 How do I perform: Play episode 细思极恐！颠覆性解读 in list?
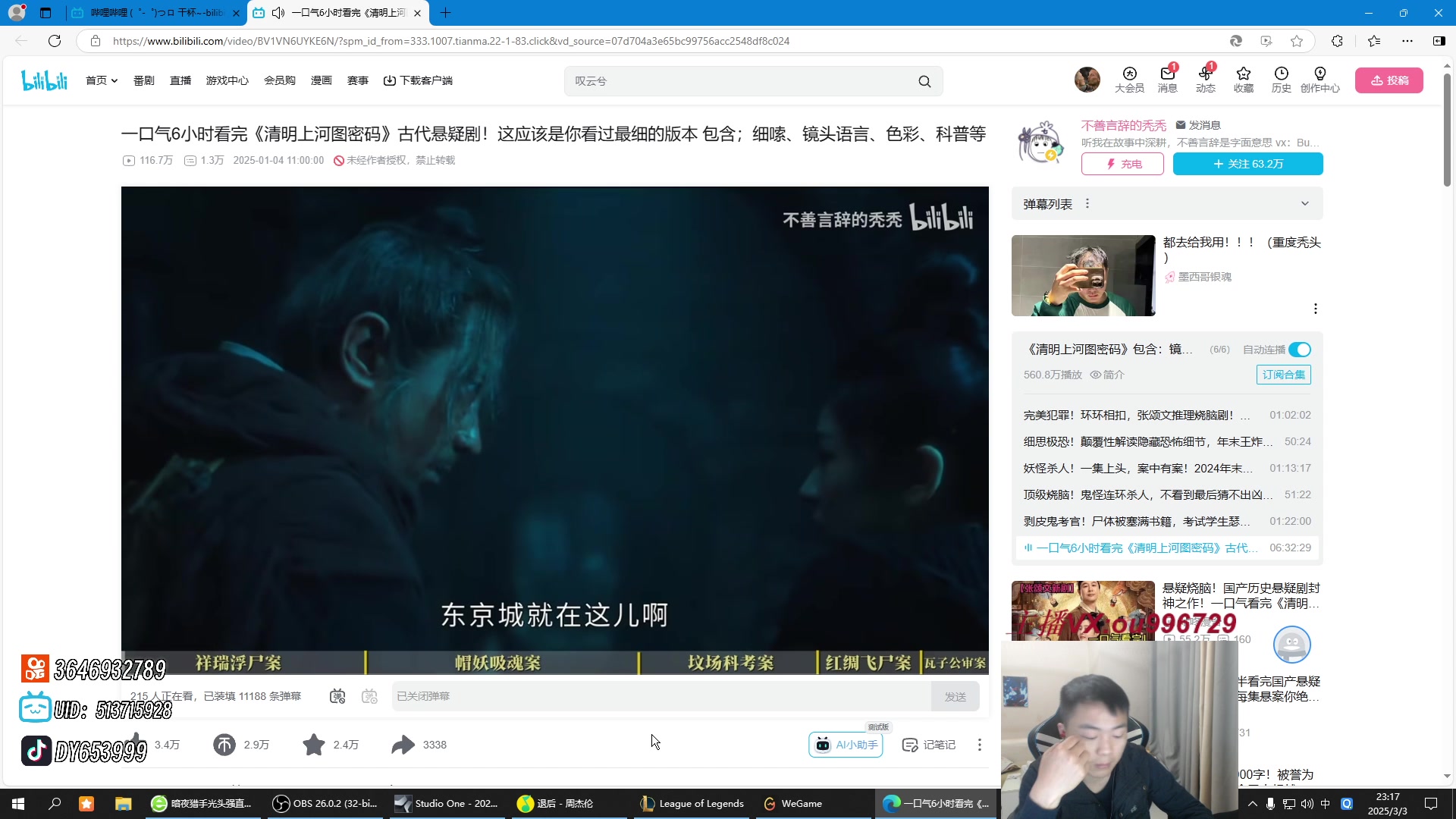[x=1167, y=442]
